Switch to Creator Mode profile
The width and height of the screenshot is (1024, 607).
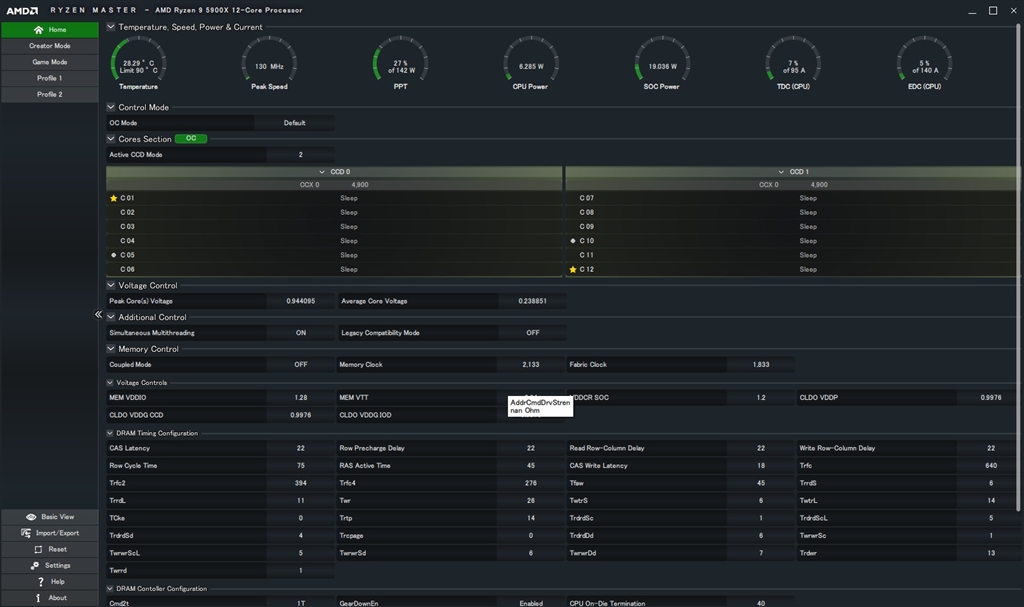point(49,46)
